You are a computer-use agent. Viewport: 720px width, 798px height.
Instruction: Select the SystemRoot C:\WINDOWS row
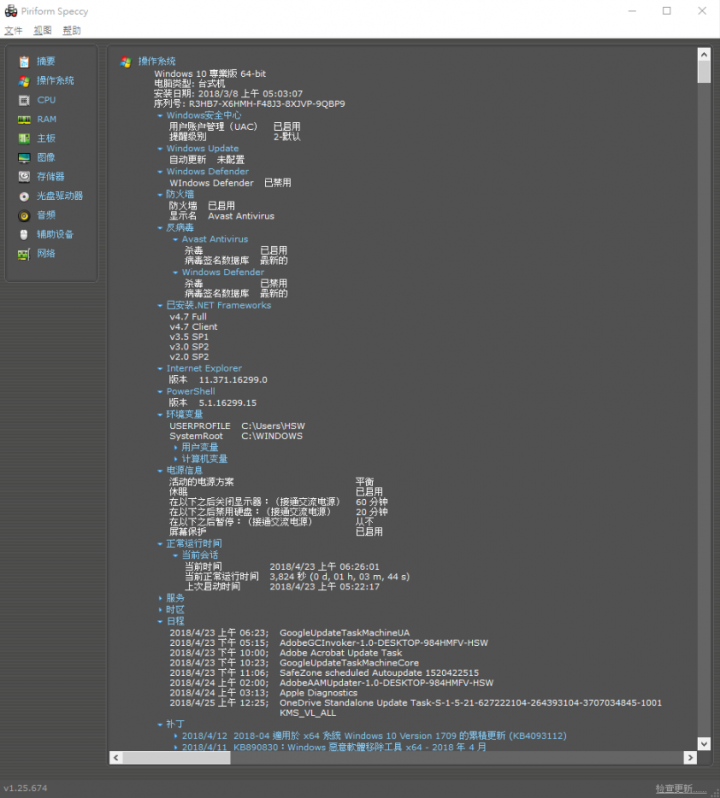pos(236,436)
